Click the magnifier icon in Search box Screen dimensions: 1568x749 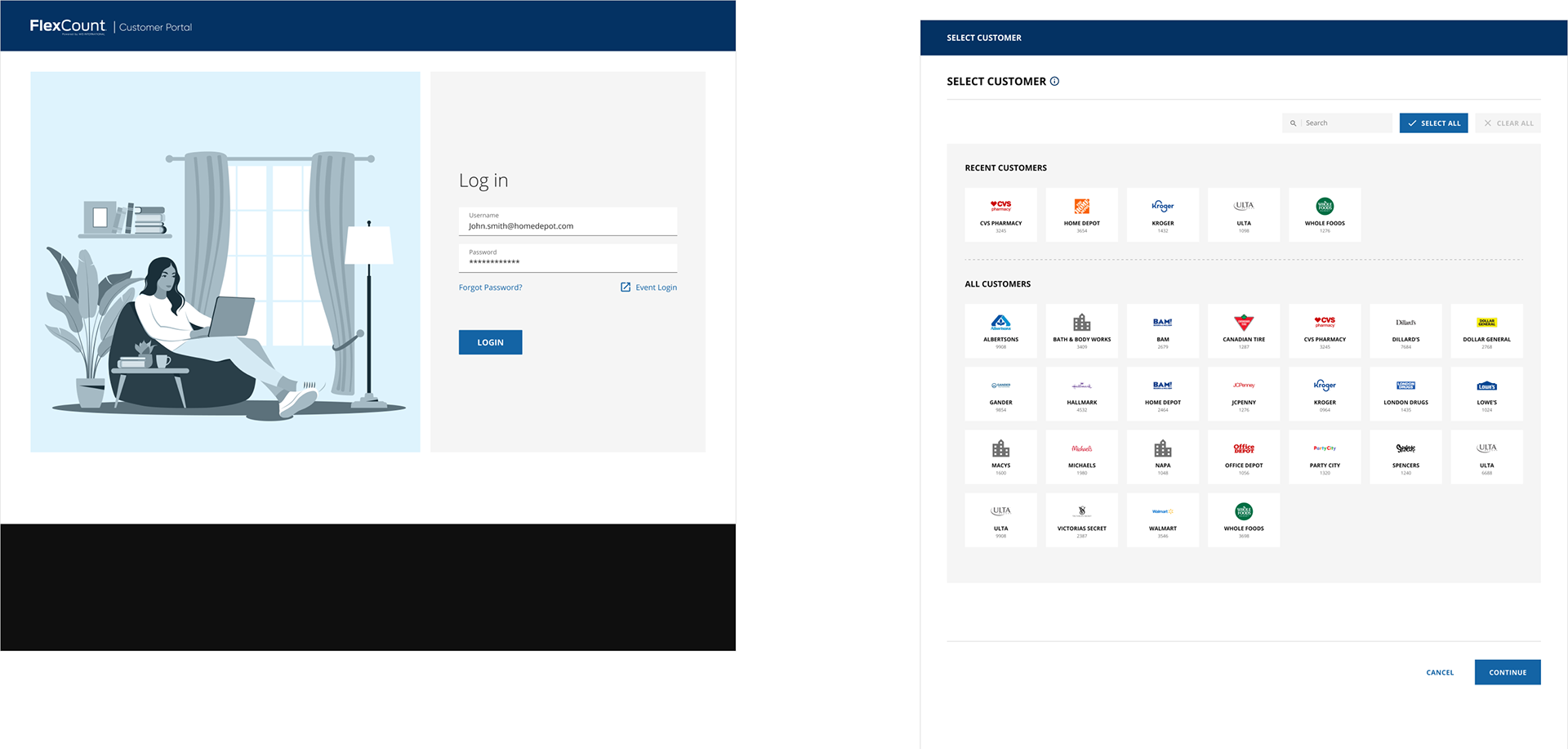click(1293, 123)
